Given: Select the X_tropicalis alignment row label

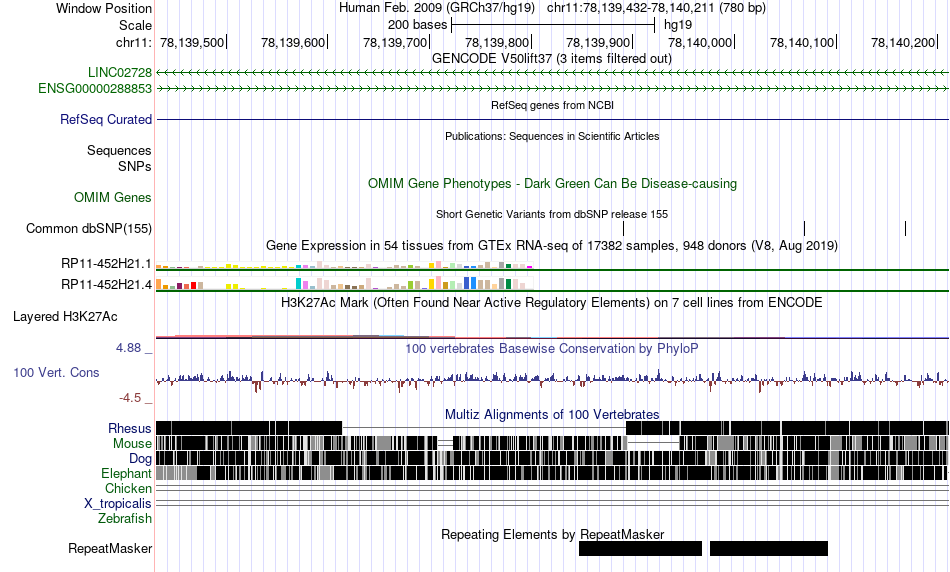Looking at the screenshot, I should (x=118, y=504).
